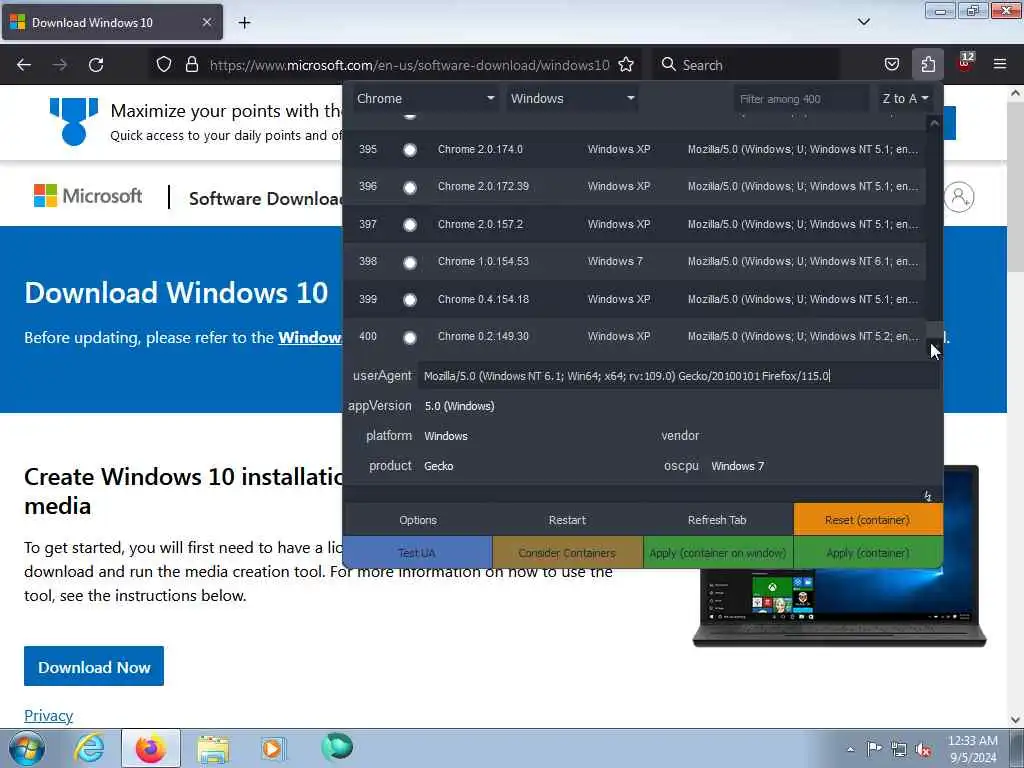Click Apply (container on window) button
1024x768 pixels.
coord(718,552)
